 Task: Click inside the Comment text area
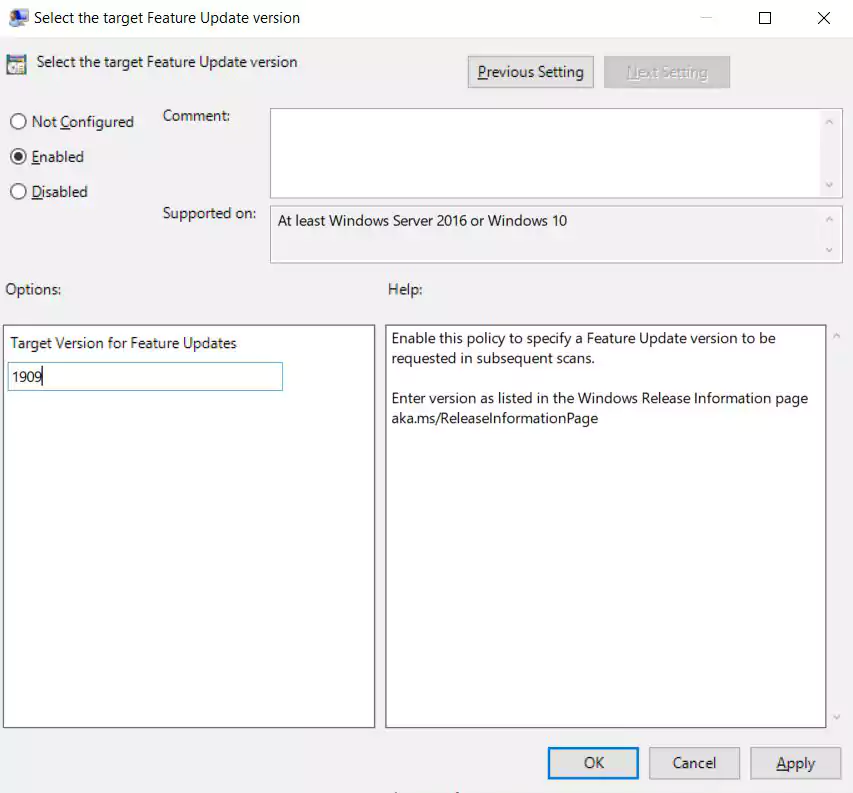point(546,153)
